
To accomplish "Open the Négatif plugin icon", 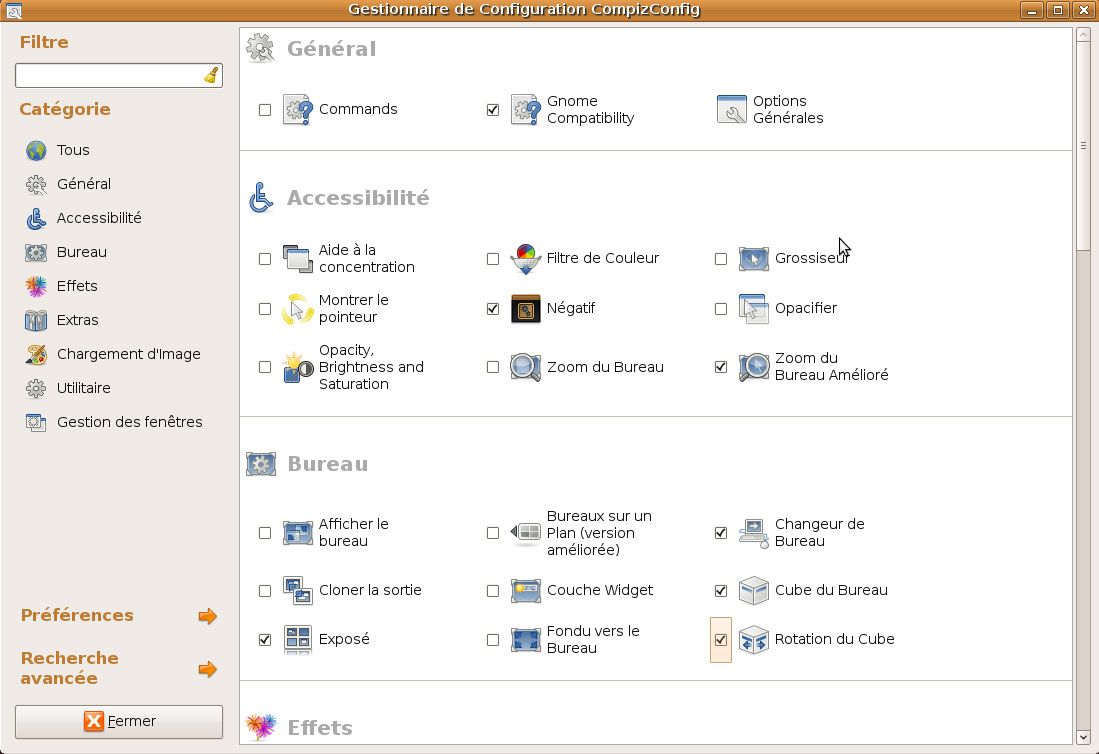I will point(525,309).
